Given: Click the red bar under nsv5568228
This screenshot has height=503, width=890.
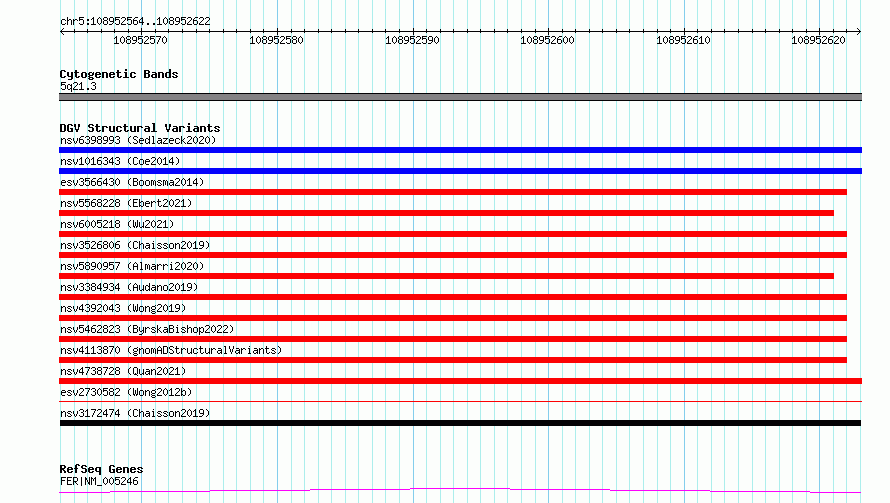Looking at the screenshot, I should 446,213.
